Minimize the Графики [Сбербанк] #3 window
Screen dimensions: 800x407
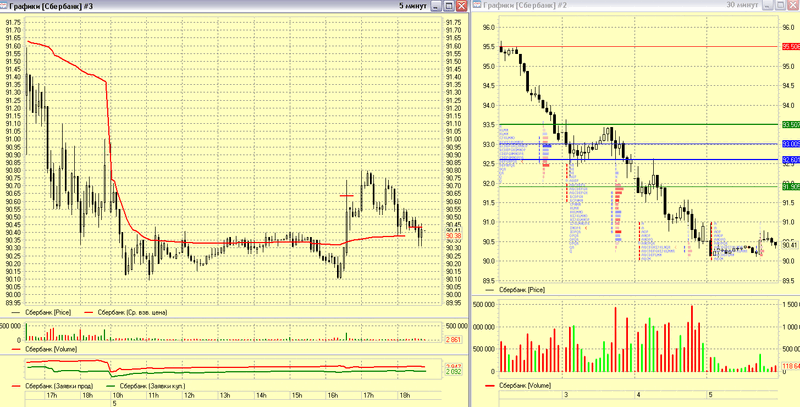click(x=436, y=6)
